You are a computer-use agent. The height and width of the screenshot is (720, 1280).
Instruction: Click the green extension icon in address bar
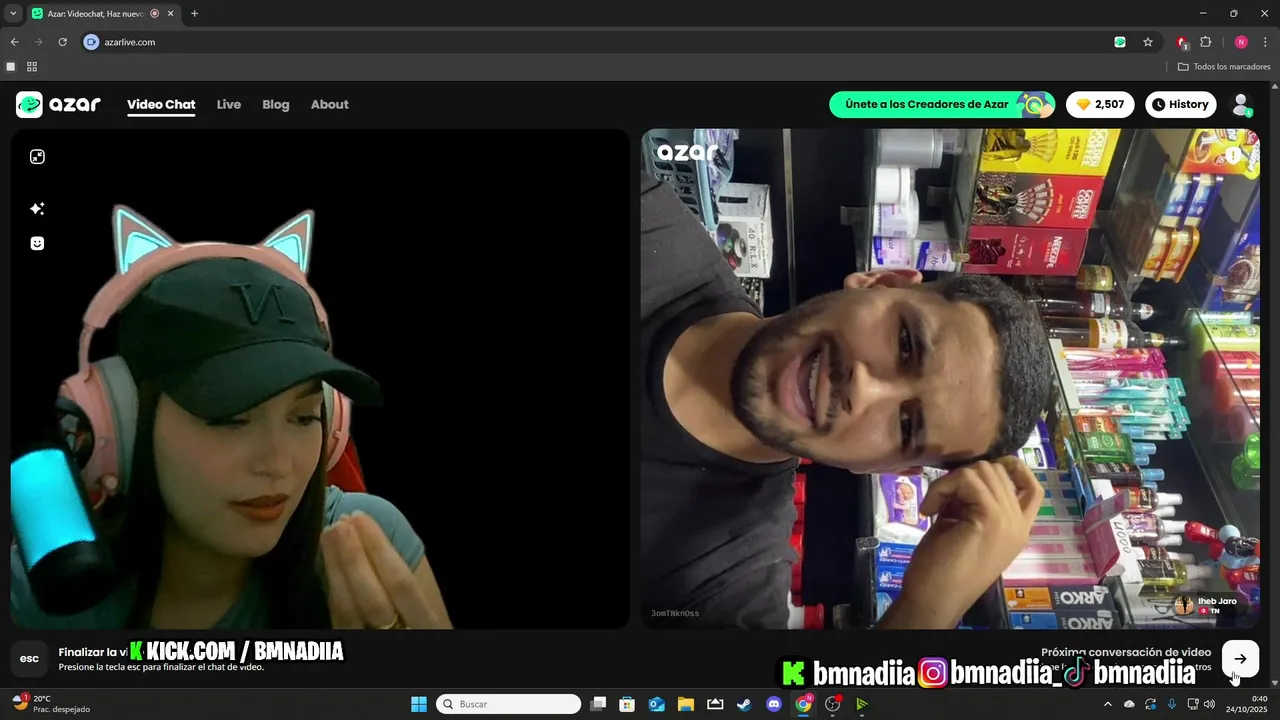1120,42
